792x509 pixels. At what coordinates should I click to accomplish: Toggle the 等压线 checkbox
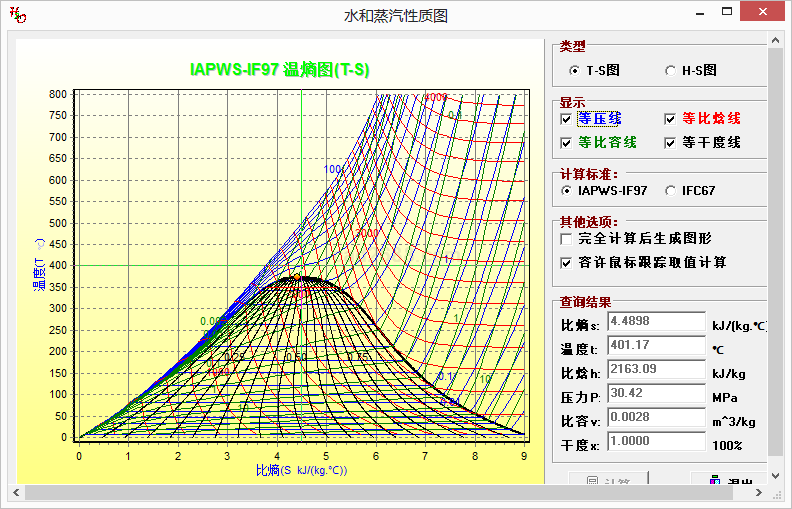567,119
